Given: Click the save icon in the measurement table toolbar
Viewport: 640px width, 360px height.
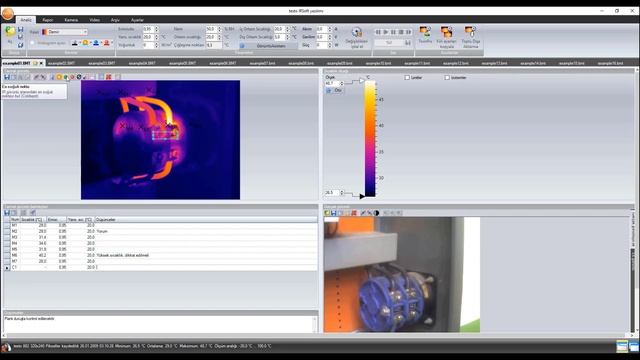Looking at the screenshot, I should [x=7, y=213].
